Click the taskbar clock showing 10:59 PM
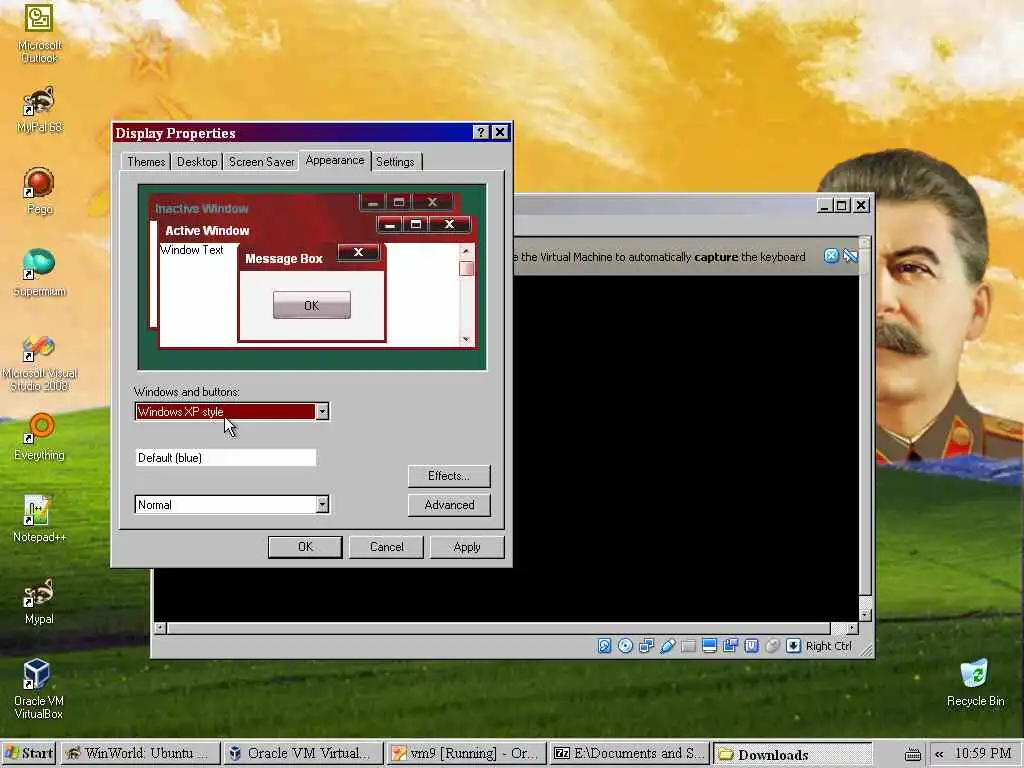The height and width of the screenshot is (768, 1024). 983,754
